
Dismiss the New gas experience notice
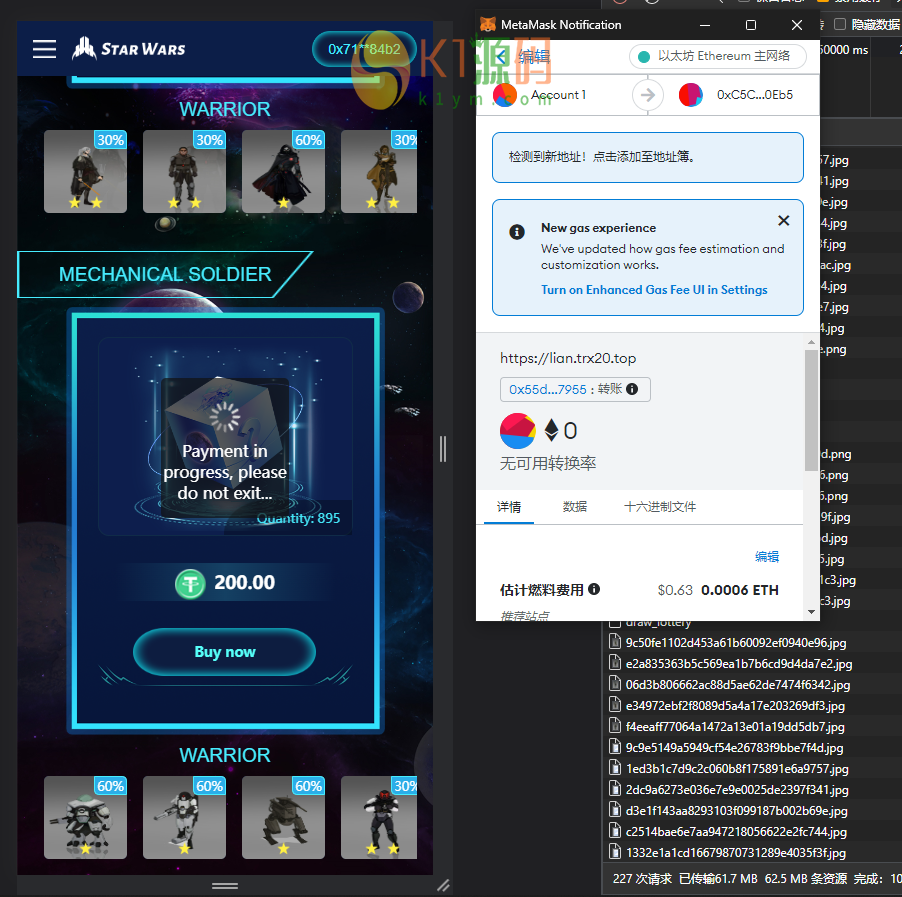tap(783, 220)
